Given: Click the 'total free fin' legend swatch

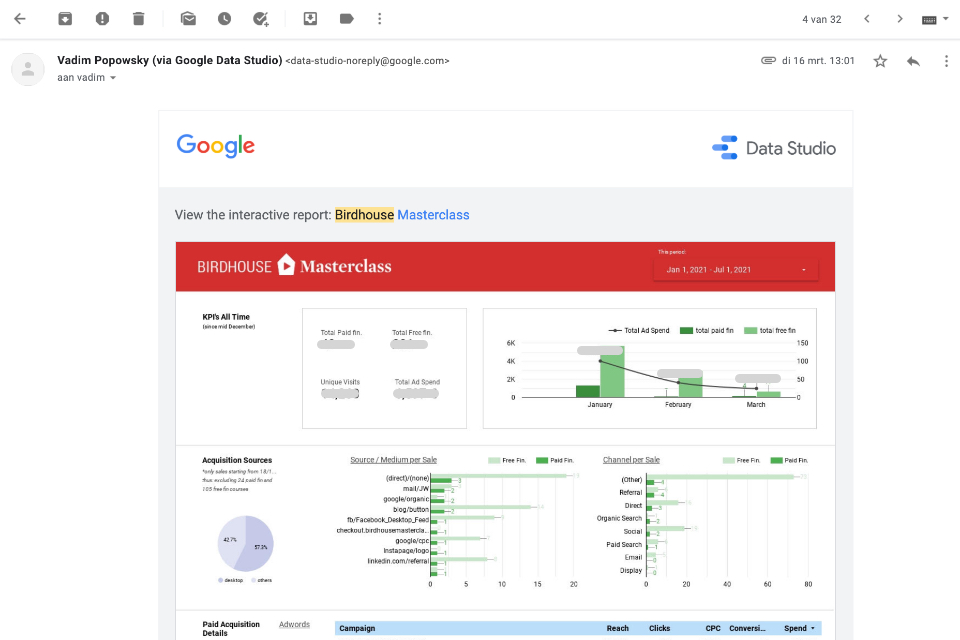Looking at the screenshot, I should pos(751,331).
